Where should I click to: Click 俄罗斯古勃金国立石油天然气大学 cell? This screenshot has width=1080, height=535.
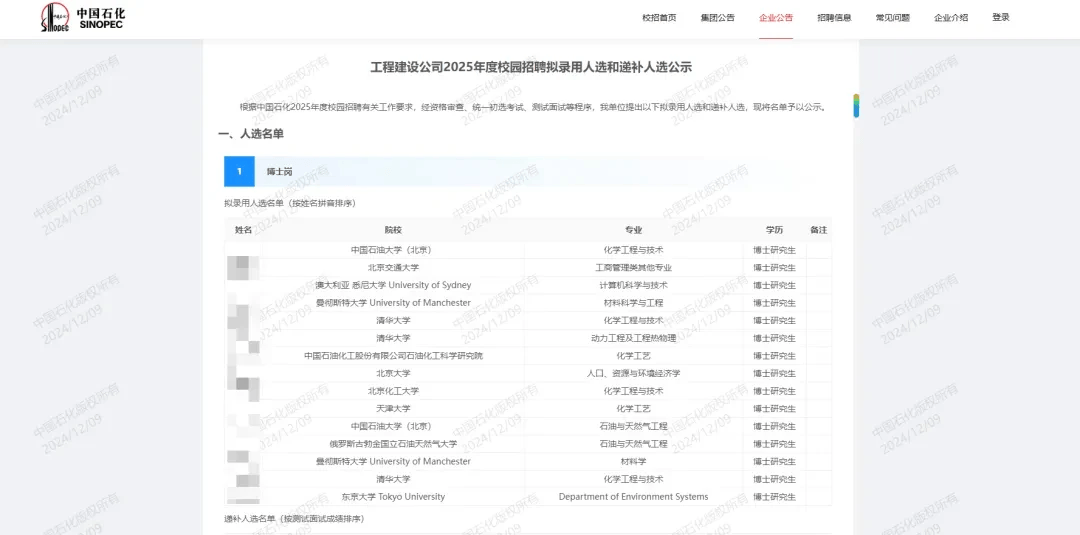point(393,444)
